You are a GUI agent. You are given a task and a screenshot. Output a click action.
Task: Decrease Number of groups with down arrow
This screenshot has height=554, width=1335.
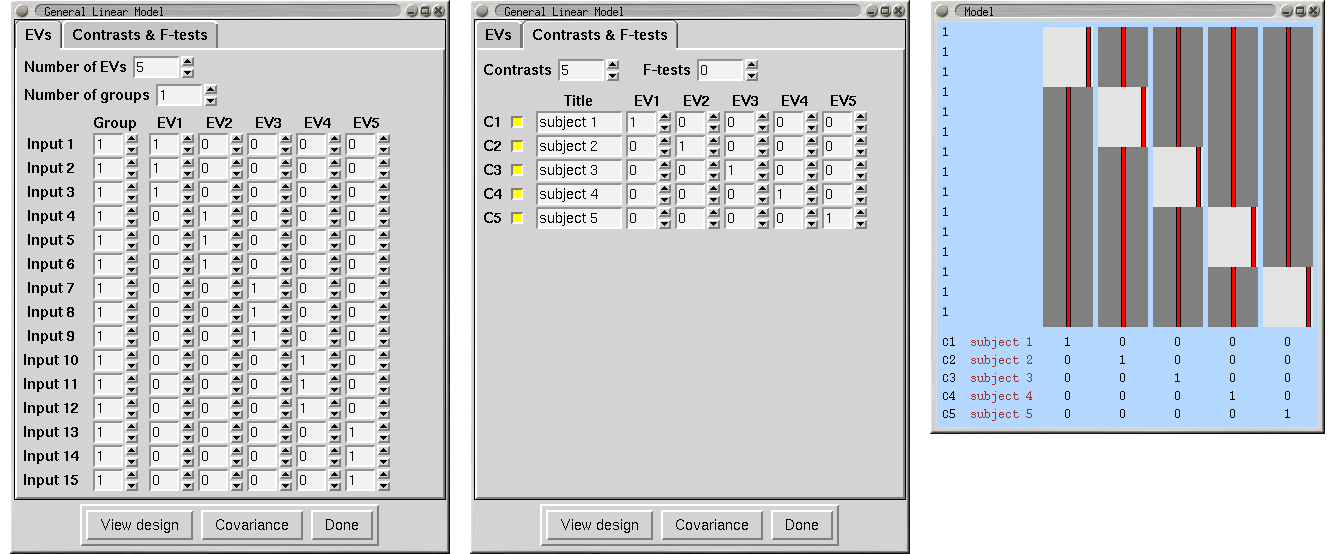tap(210, 101)
